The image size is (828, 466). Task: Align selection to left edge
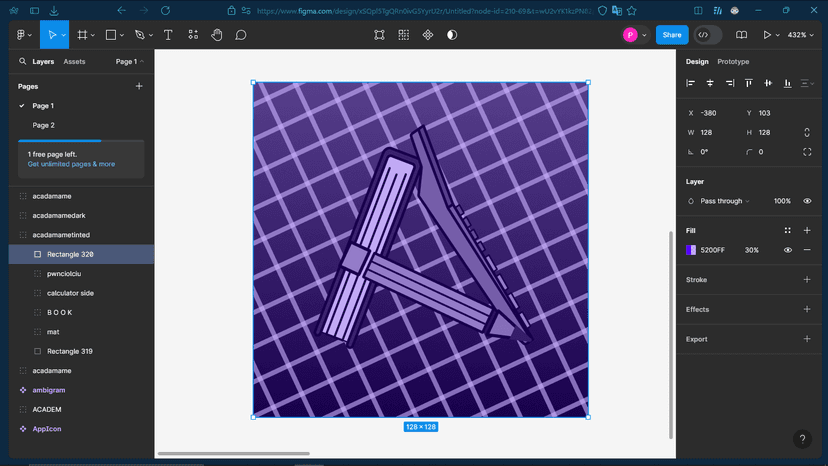(x=691, y=83)
